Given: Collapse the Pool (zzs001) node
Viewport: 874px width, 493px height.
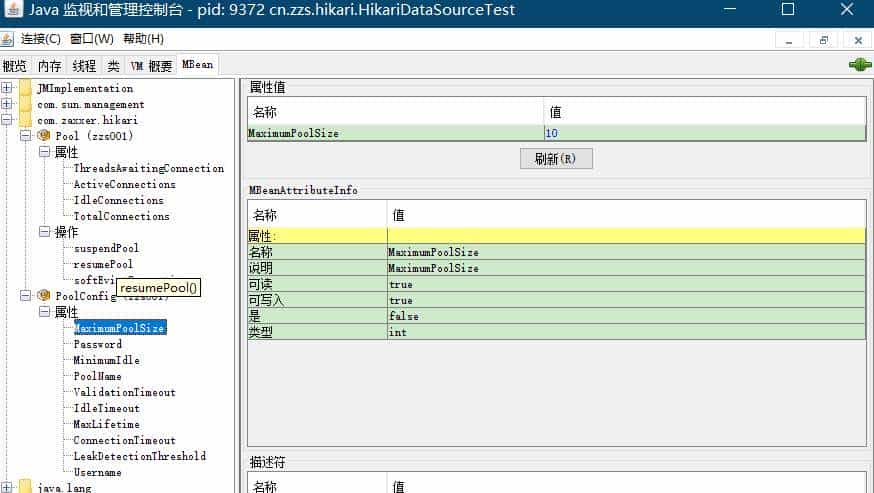Looking at the screenshot, I should (26, 136).
